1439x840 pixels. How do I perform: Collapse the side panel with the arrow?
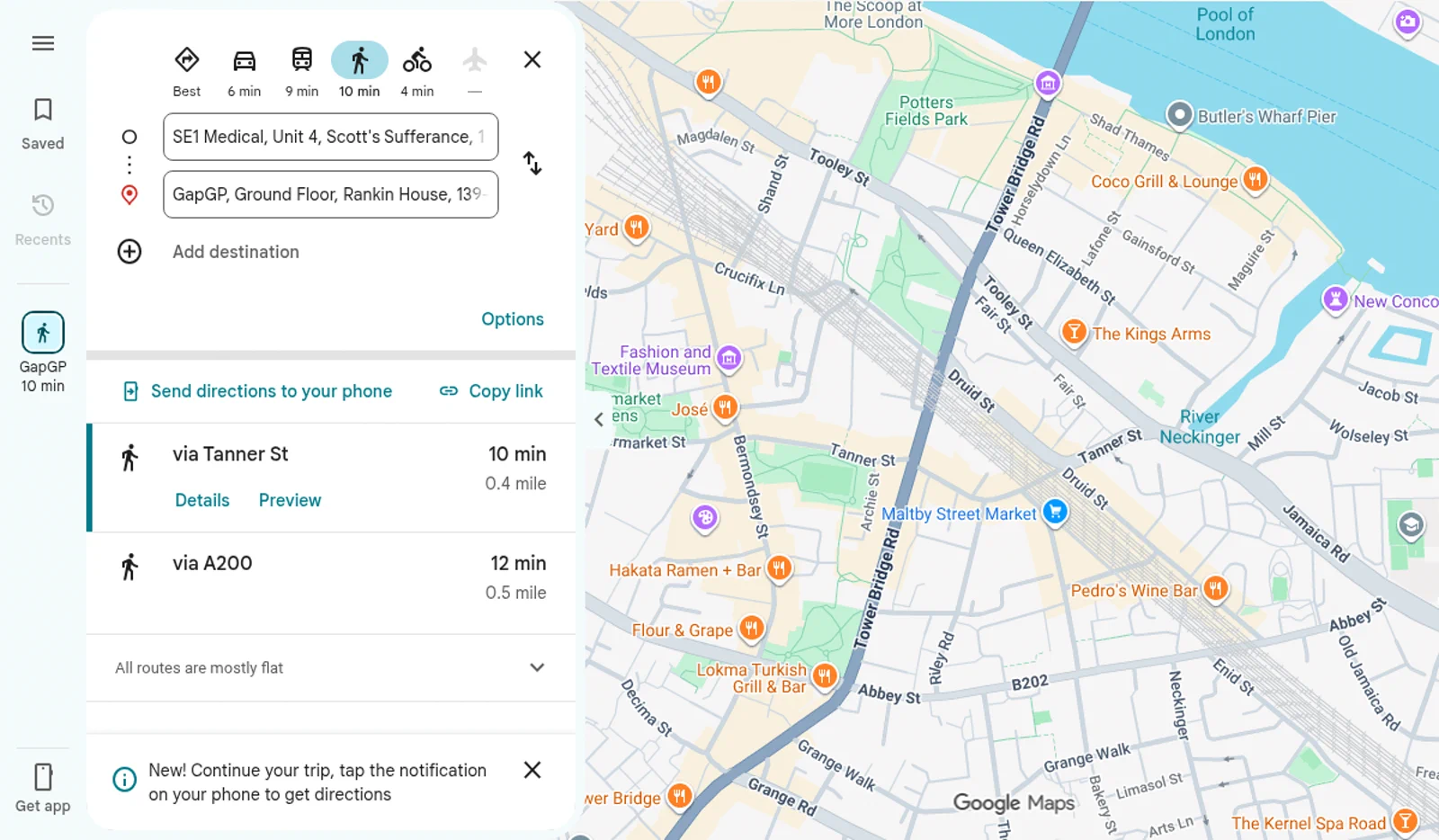coord(599,419)
